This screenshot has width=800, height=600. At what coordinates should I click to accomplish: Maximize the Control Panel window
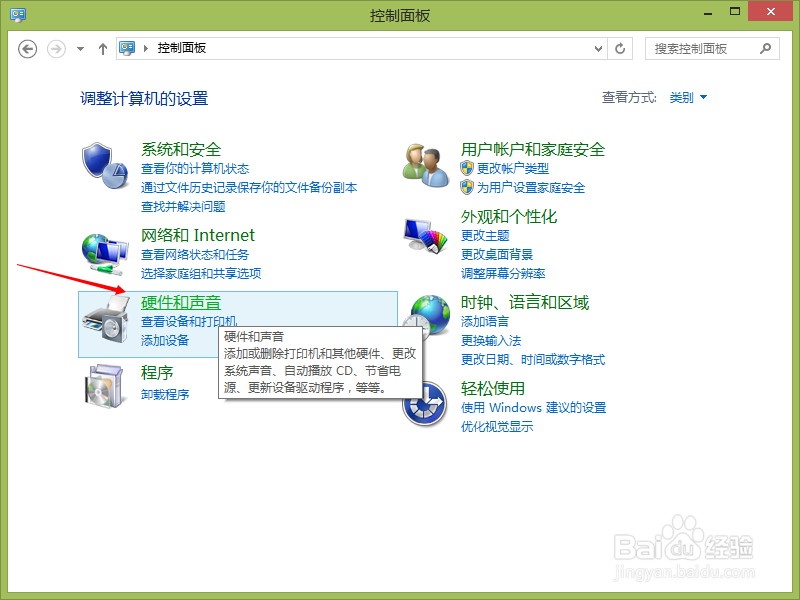tap(735, 12)
